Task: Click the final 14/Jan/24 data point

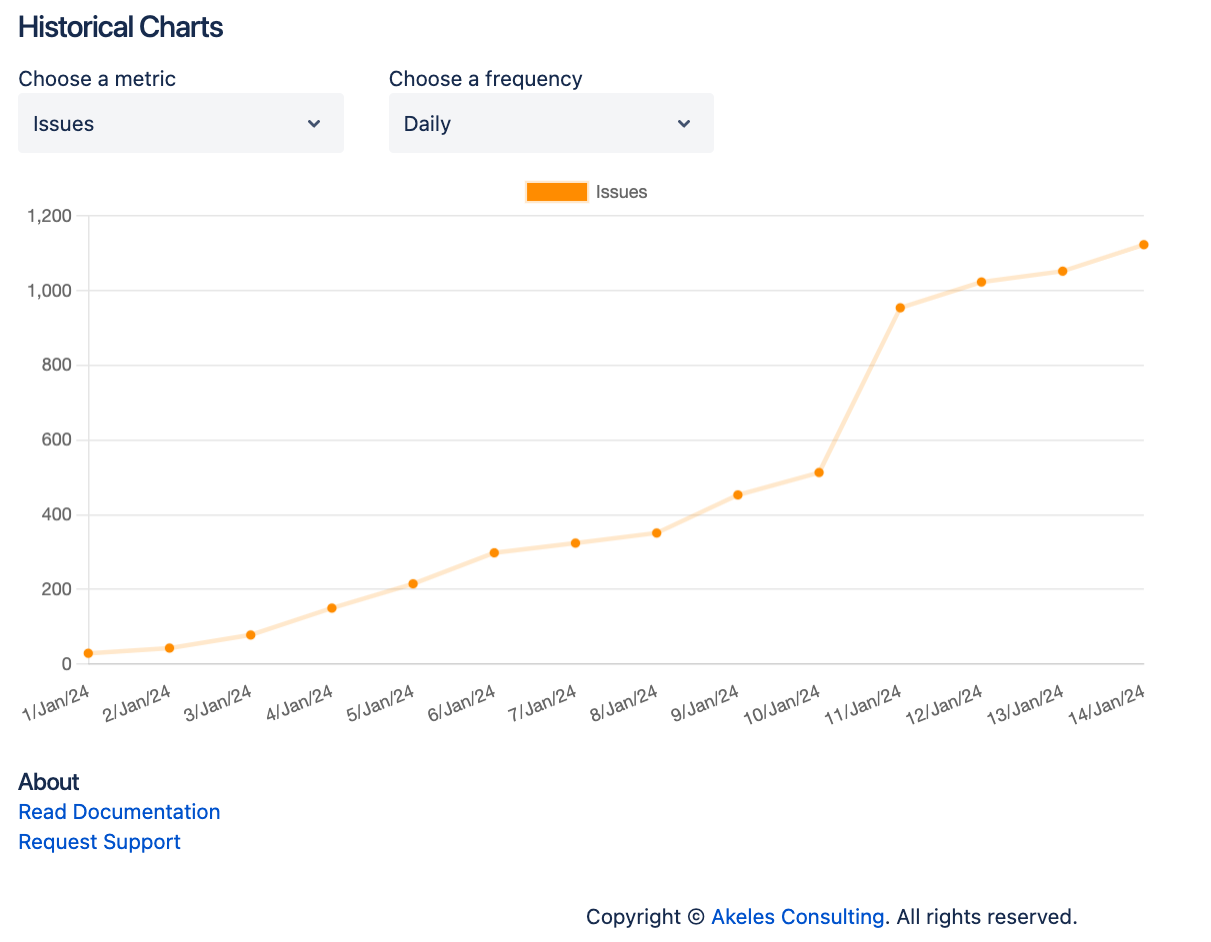Action: coord(1144,245)
